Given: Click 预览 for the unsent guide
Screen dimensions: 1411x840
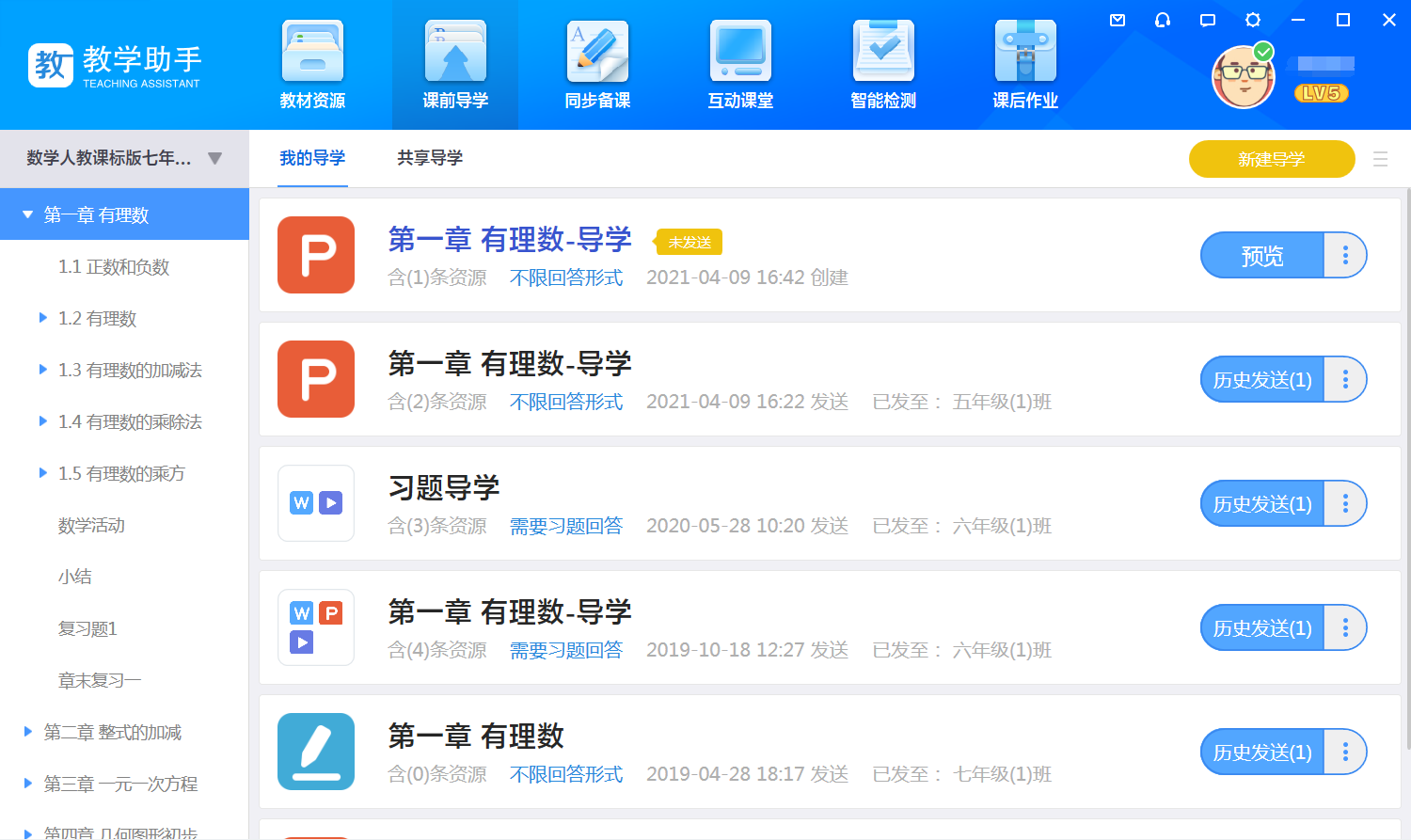Looking at the screenshot, I should pyautogui.click(x=1261, y=255).
